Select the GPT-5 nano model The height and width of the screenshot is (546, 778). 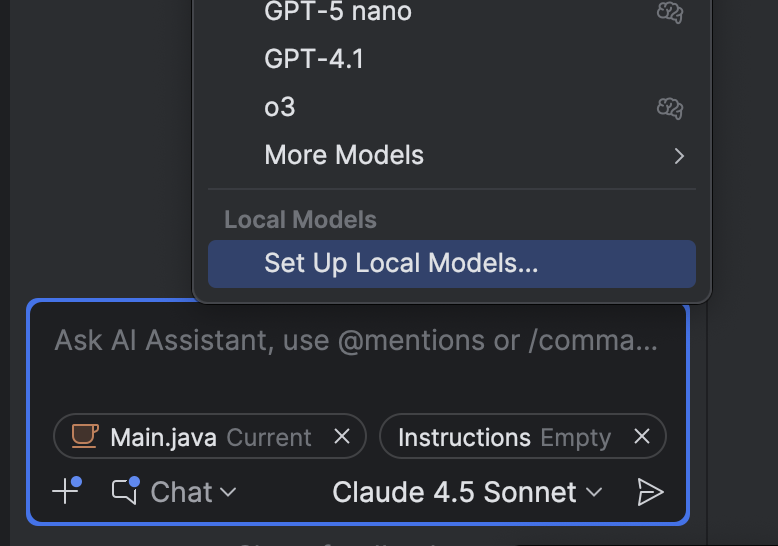337,13
